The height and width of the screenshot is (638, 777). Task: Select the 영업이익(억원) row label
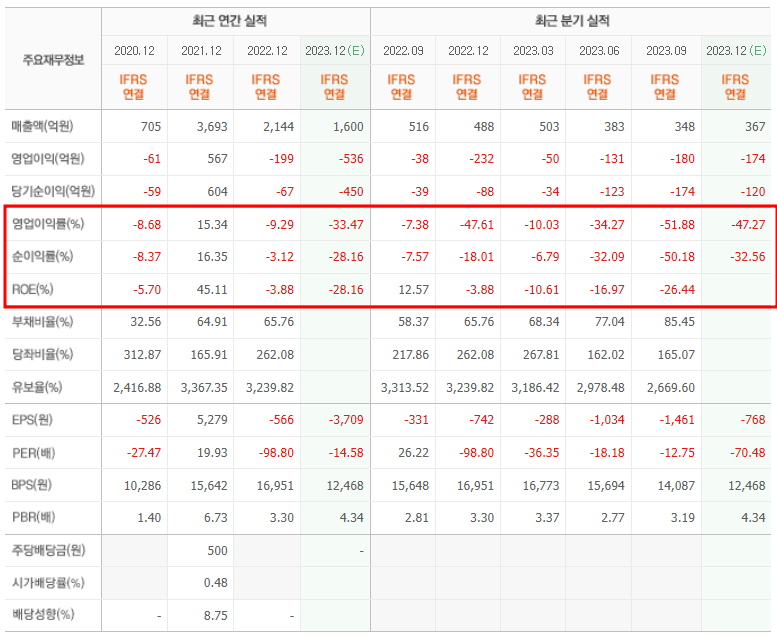(x=48, y=159)
